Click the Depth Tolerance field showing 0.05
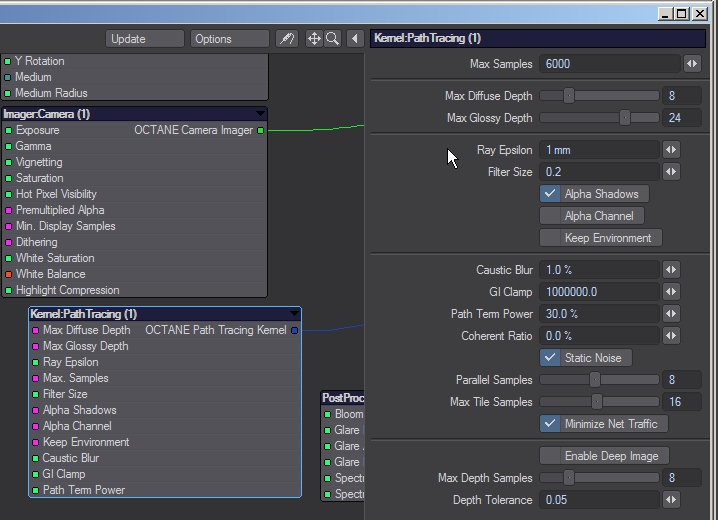 pyautogui.click(x=599, y=499)
